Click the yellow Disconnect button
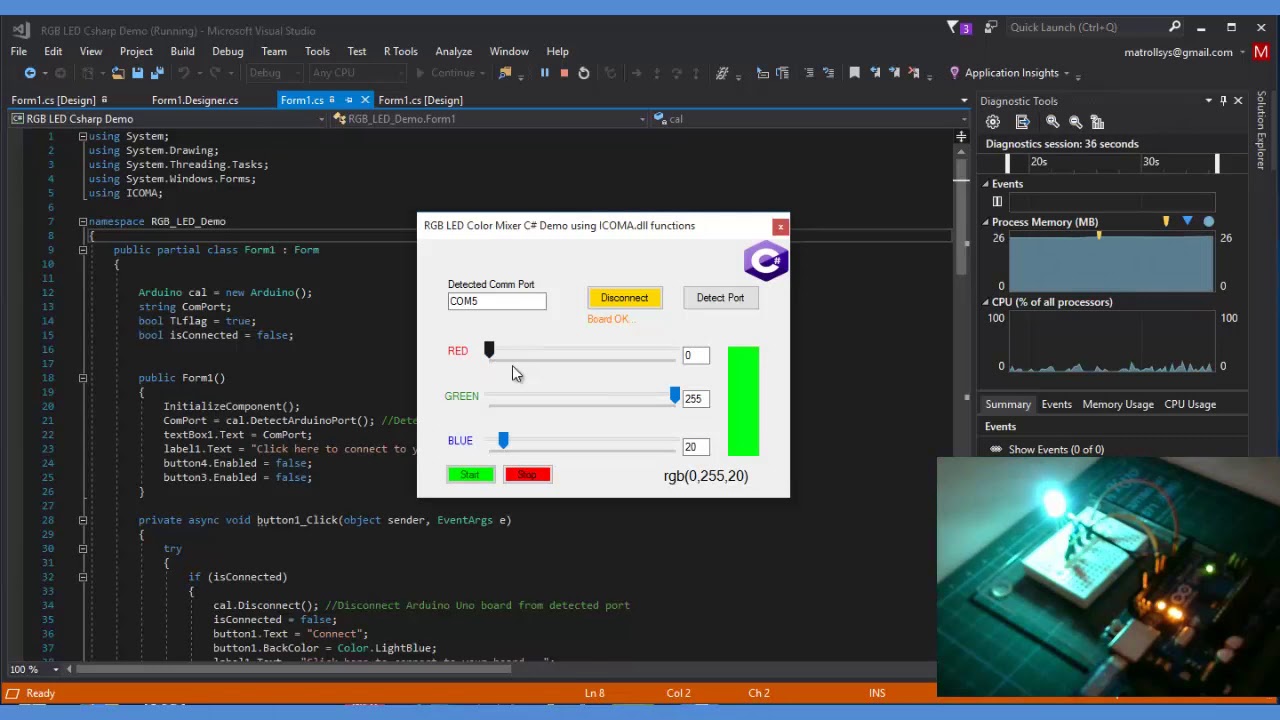This screenshot has width=1280, height=720. click(624, 298)
